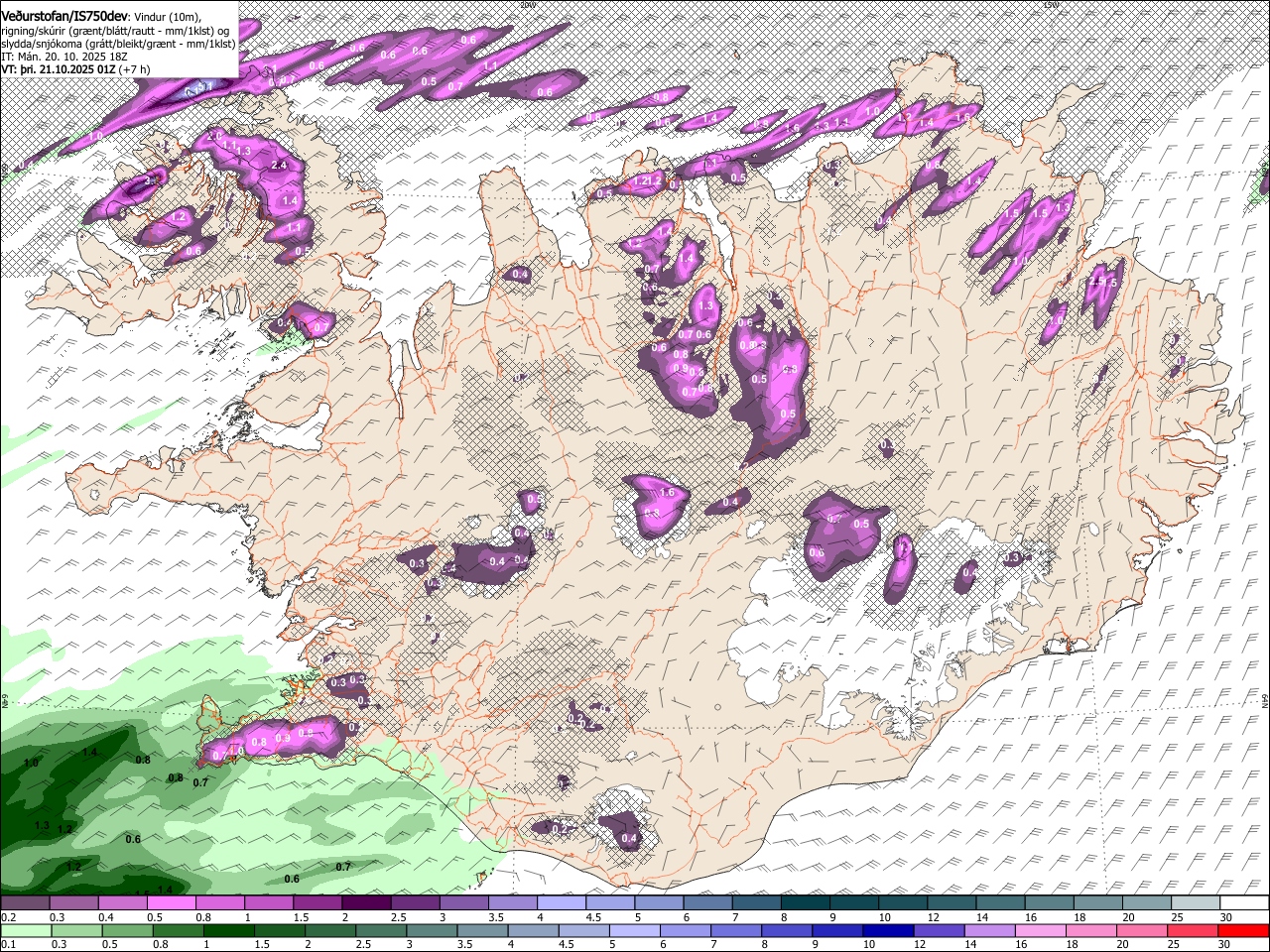Viewport: 1270px width, 952px height.
Task: Pick the bottom-row swatch between 14 and 16
Action: point(992,930)
